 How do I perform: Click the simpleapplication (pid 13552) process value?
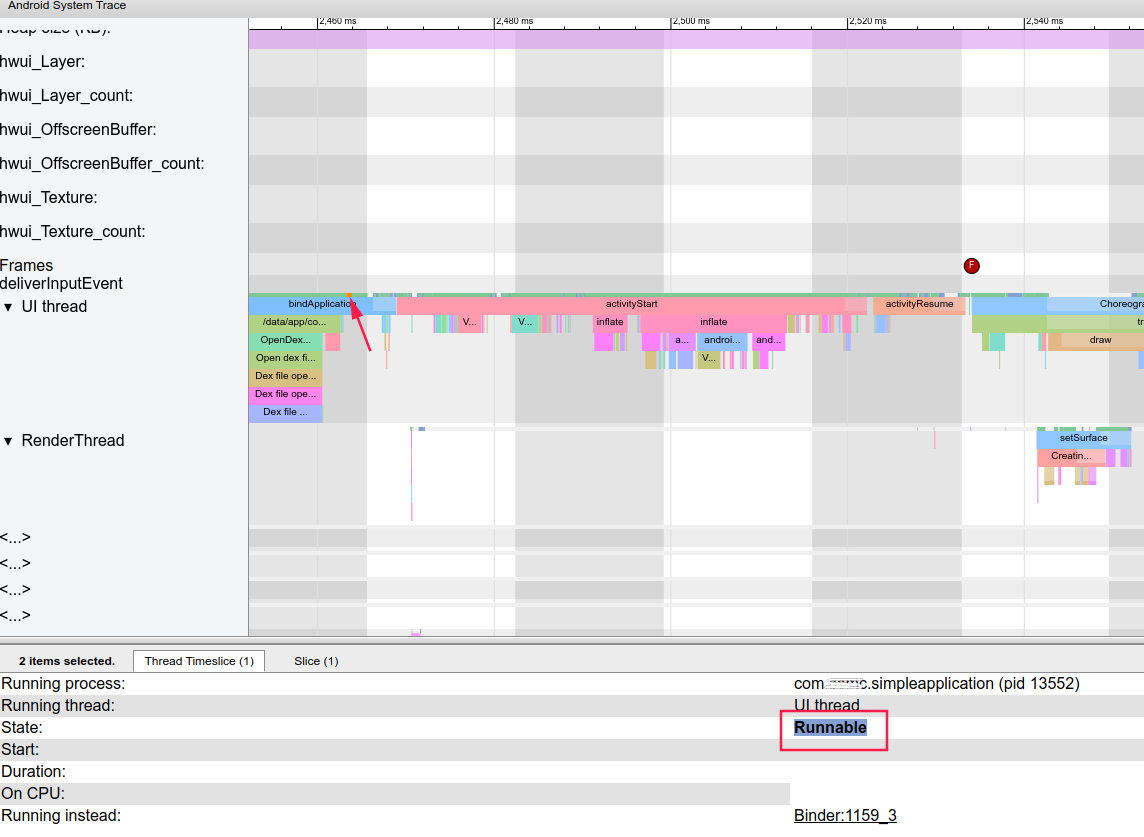click(936, 684)
